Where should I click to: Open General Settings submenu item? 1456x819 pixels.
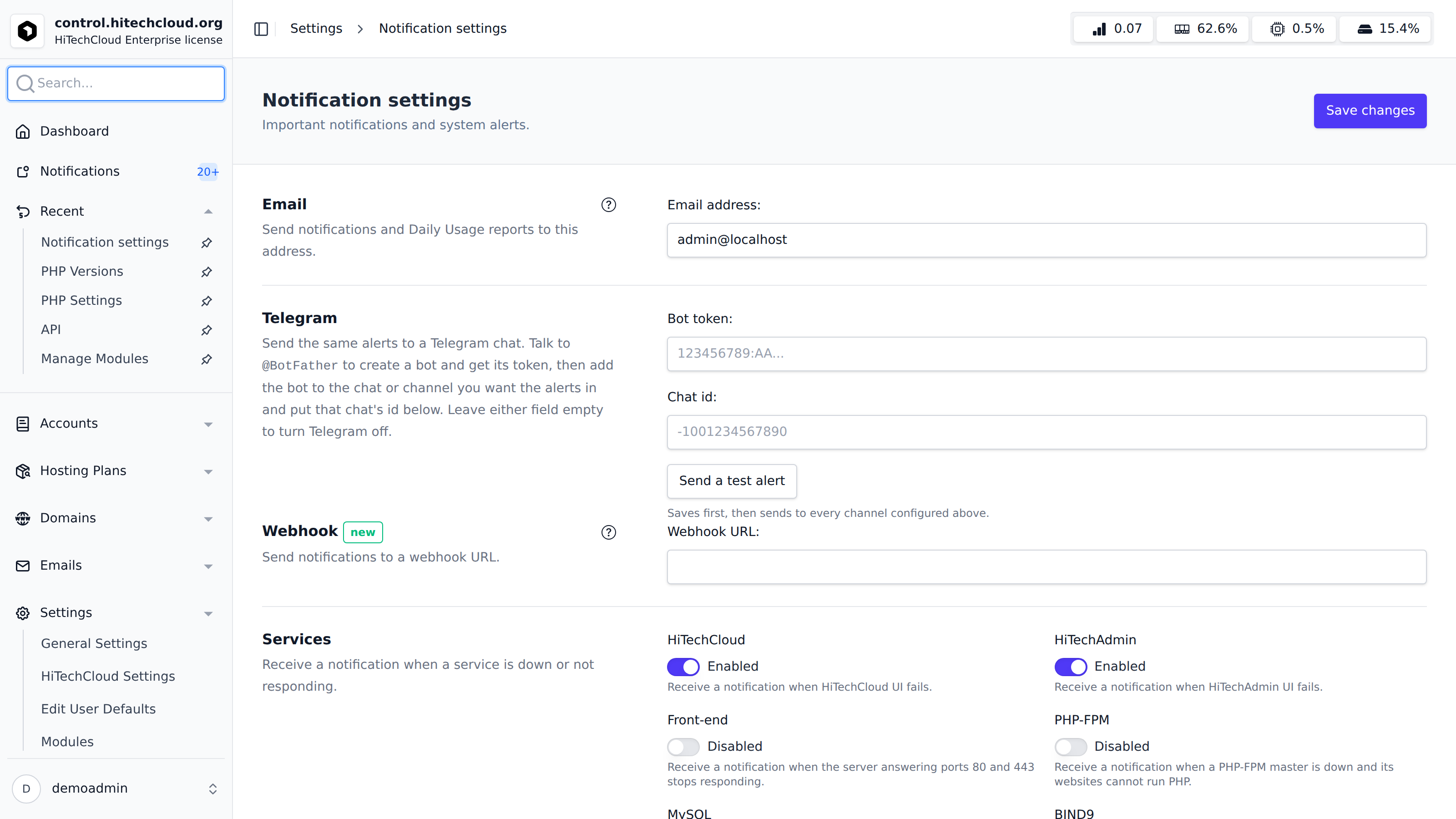click(94, 643)
